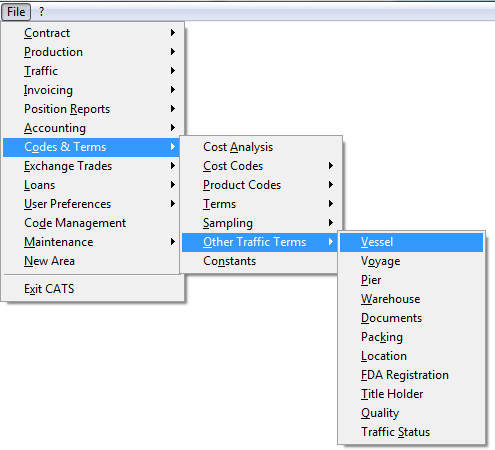Image resolution: width=495 pixels, height=450 pixels.
Task: Select the Pier entry
Action: point(411,280)
